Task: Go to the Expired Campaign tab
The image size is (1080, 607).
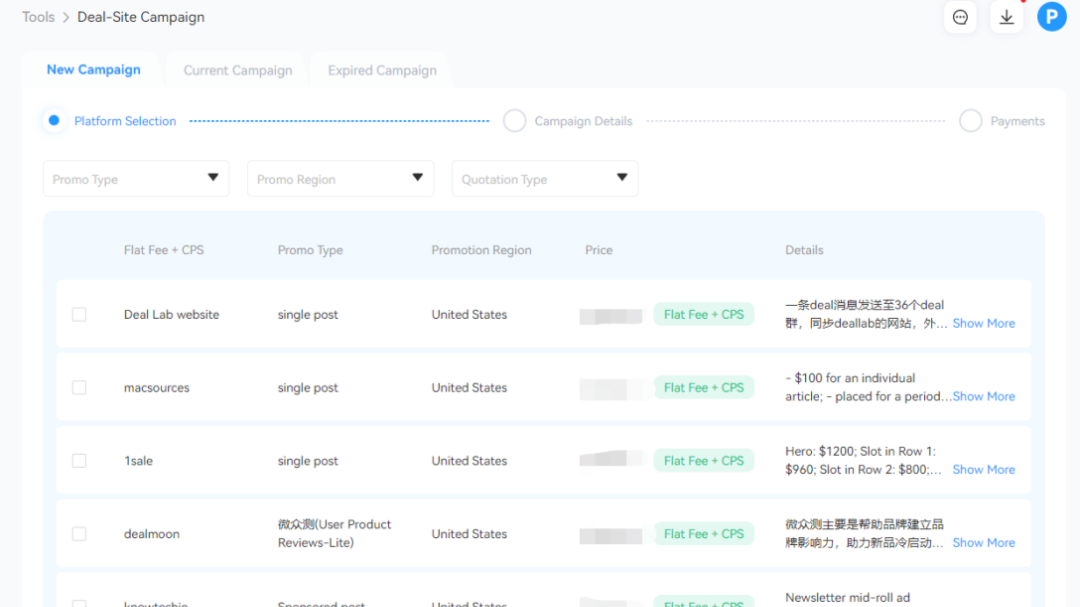Action: pyautogui.click(x=382, y=70)
